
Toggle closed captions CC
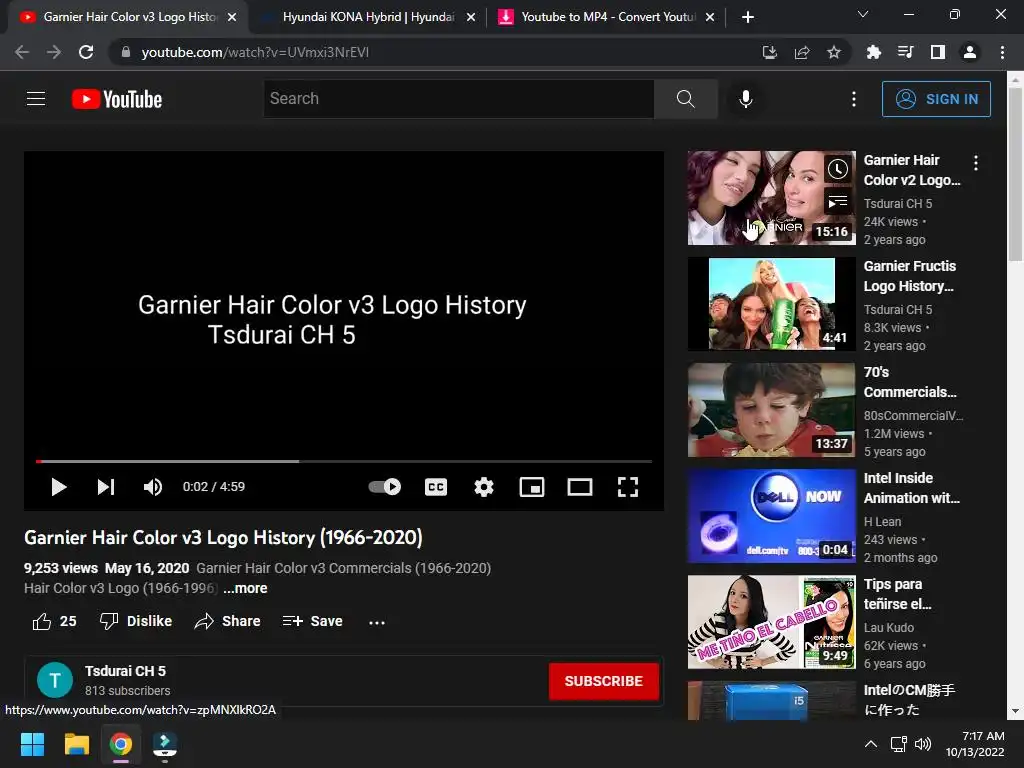pyautogui.click(x=436, y=487)
